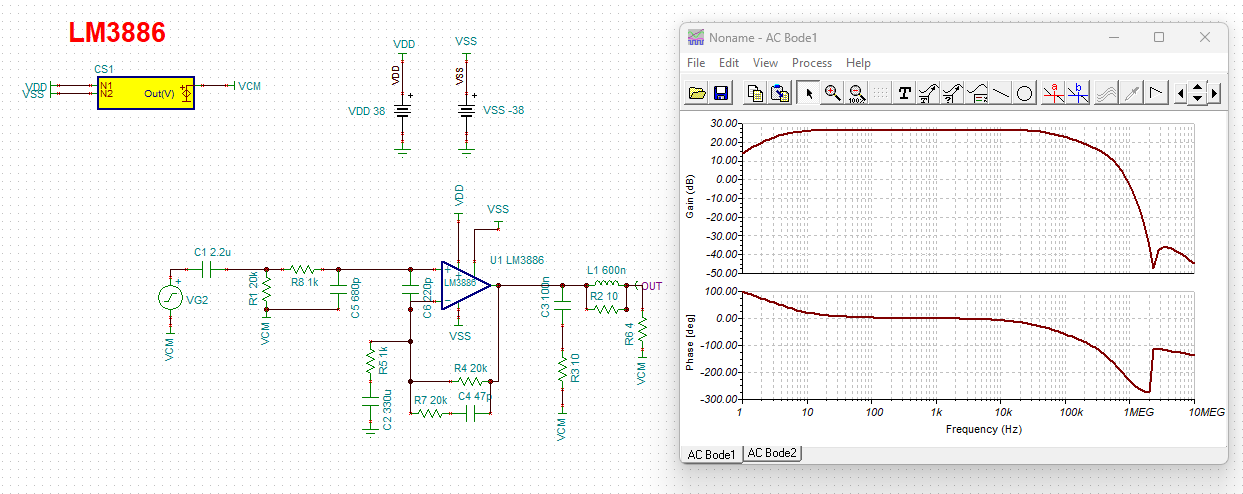Click the Noname - AC Bode1 window icon
Viewport: 1243px width, 494px height.
696,37
